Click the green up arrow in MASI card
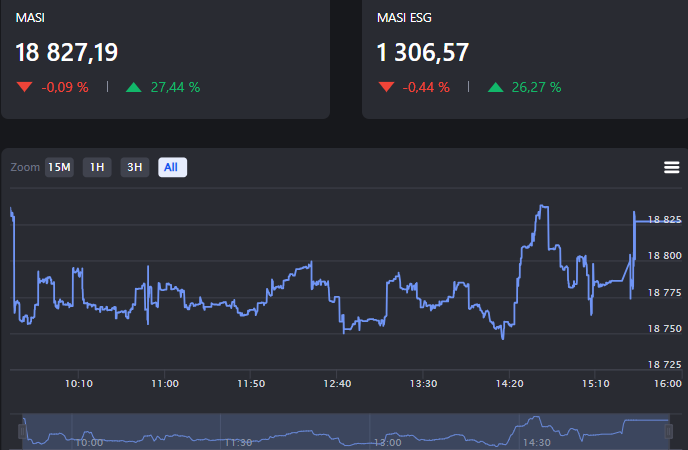688x450 pixels. [134, 87]
